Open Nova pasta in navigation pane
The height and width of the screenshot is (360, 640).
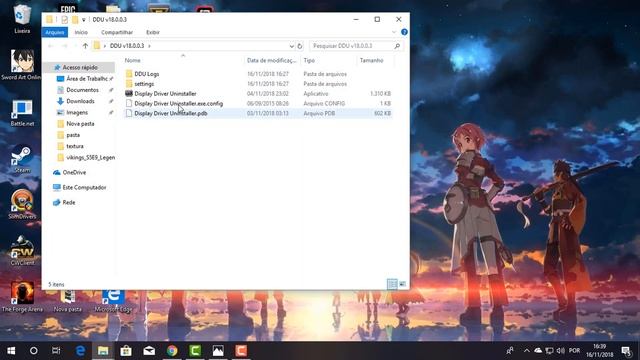tap(80, 123)
